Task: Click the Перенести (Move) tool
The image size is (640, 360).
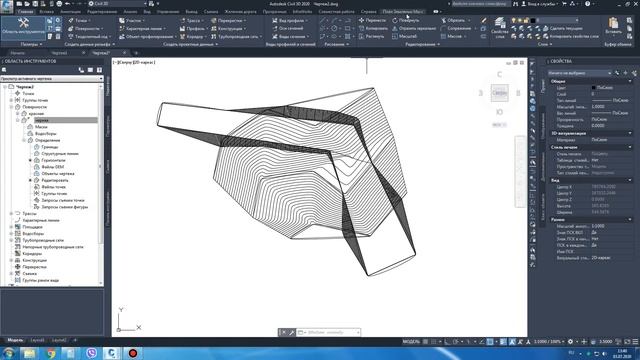Action: point(372,20)
